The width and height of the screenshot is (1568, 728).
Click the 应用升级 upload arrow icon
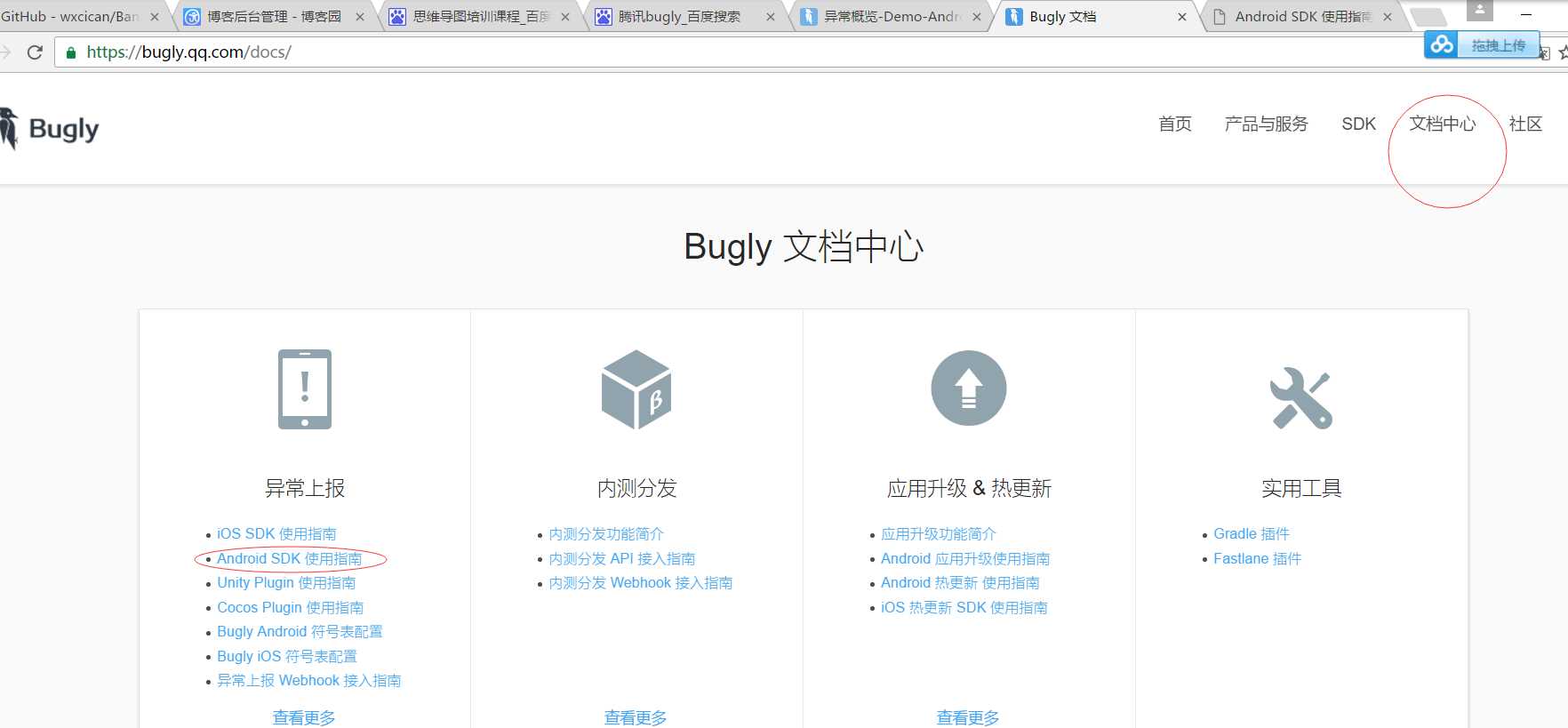point(969,388)
